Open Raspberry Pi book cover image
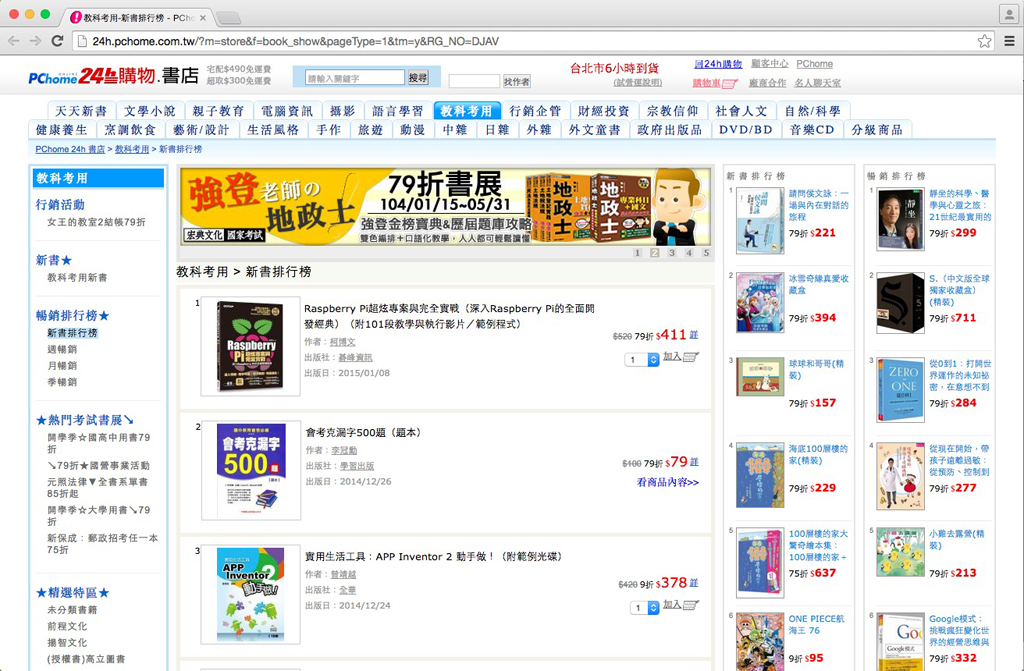The width and height of the screenshot is (1024, 671). (250, 346)
